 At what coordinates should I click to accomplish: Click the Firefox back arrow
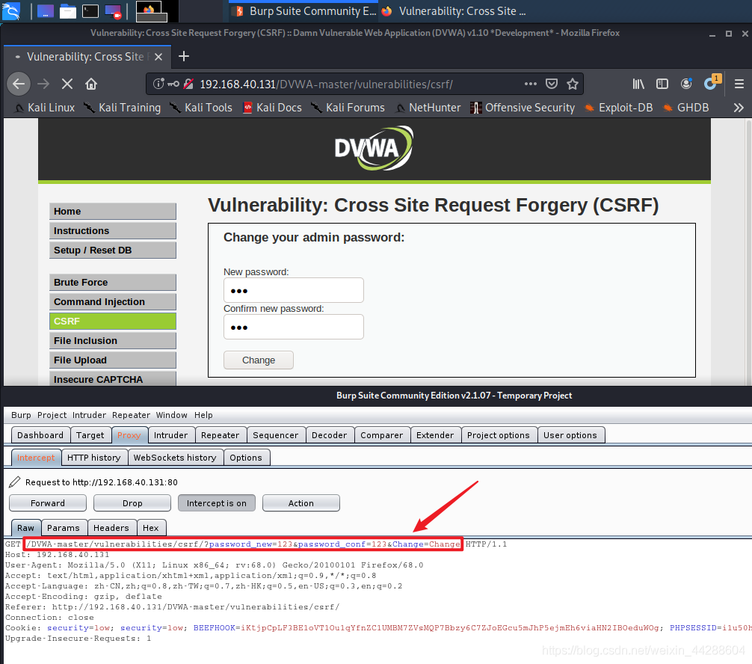pyautogui.click(x=19, y=84)
